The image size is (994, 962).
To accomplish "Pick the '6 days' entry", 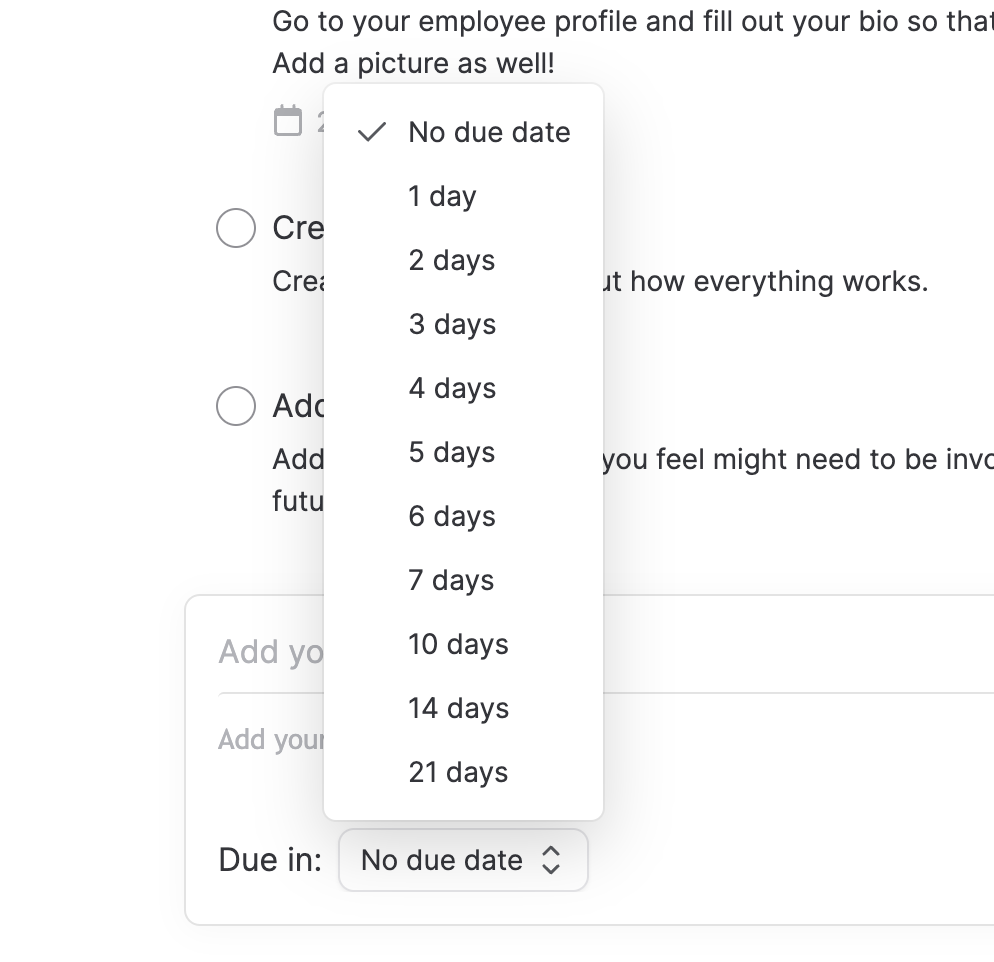I will point(452,516).
